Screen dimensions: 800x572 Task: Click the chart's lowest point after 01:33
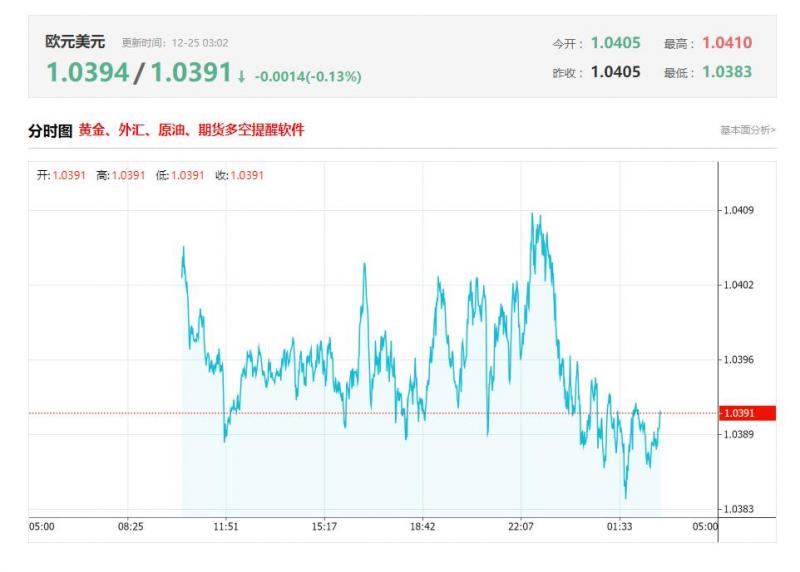click(626, 498)
